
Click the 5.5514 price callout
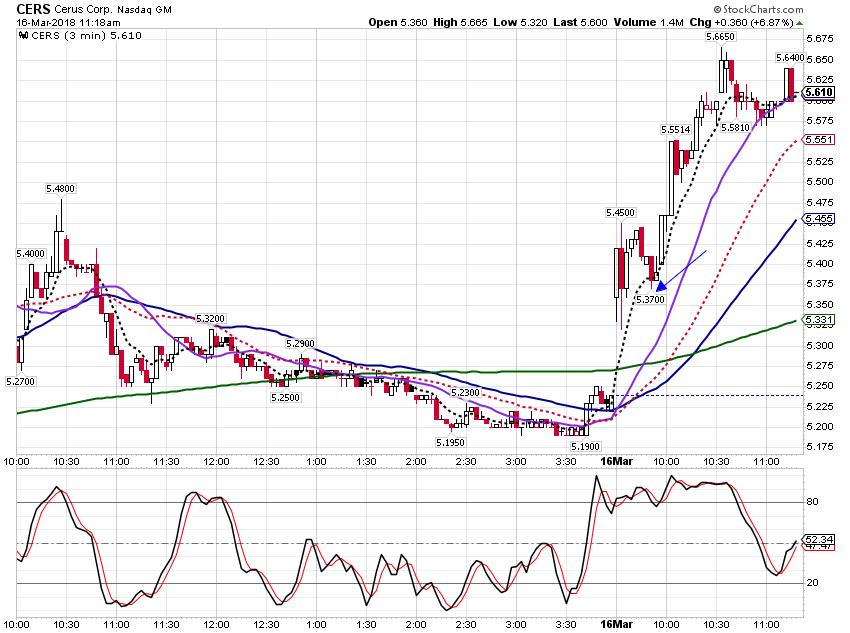tap(676, 130)
